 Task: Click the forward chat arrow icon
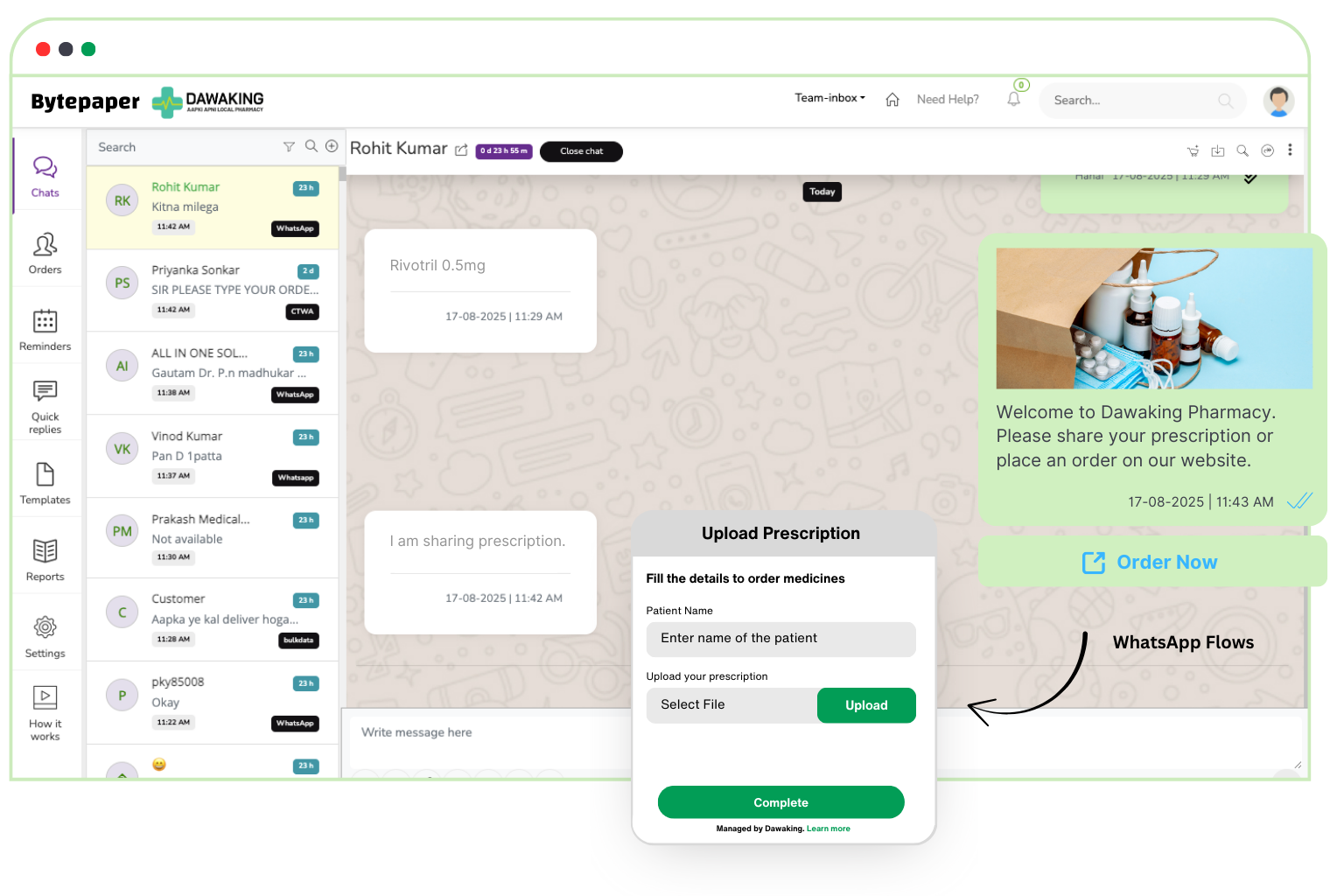pyautogui.click(x=1267, y=150)
